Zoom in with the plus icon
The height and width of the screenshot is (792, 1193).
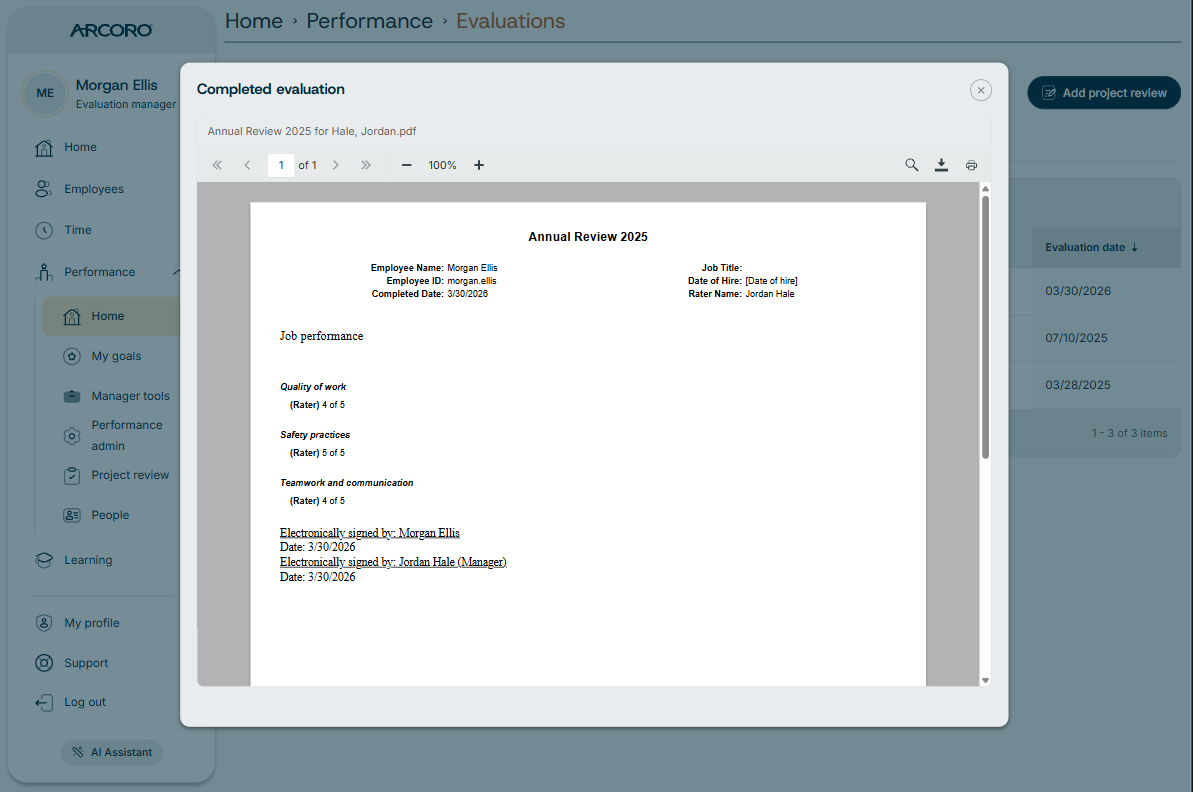479,165
